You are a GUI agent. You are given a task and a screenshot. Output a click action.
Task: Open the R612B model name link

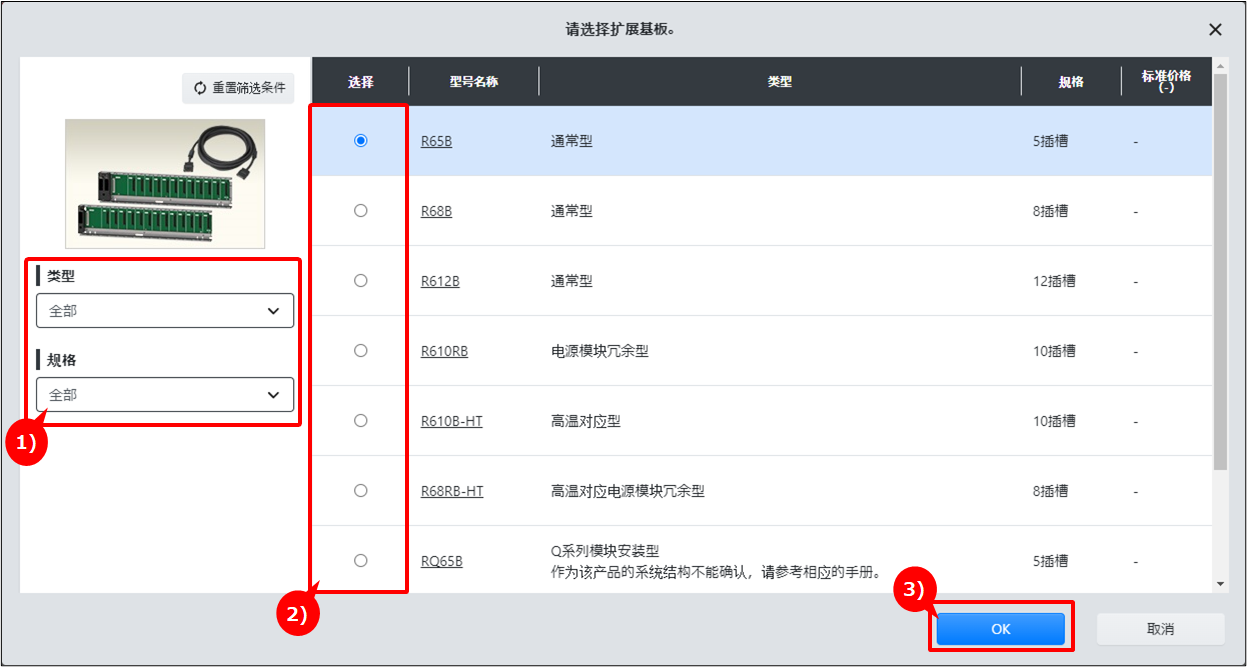pos(440,282)
